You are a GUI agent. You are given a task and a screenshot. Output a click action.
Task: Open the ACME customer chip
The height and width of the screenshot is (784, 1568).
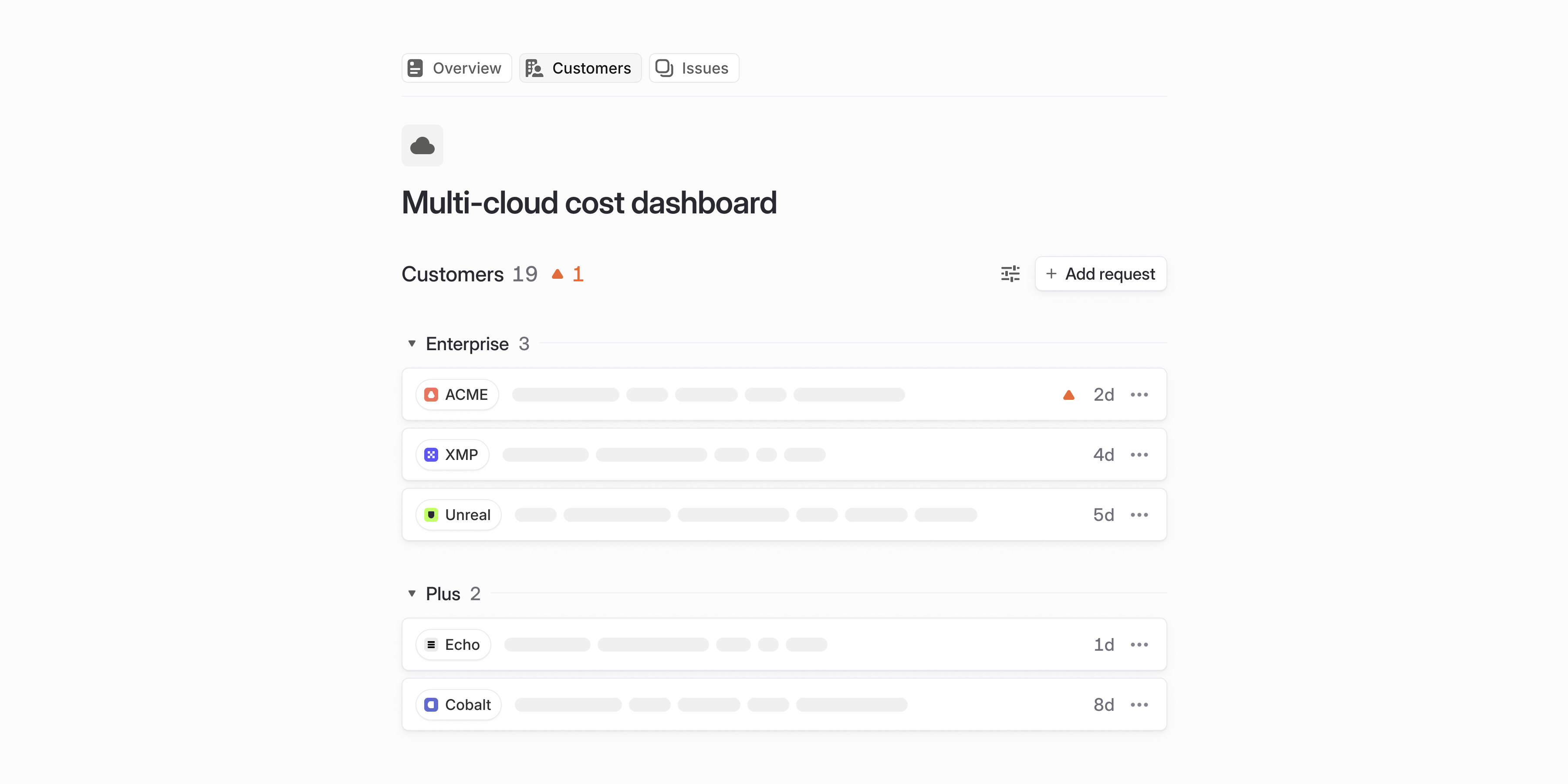pos(457,395)
